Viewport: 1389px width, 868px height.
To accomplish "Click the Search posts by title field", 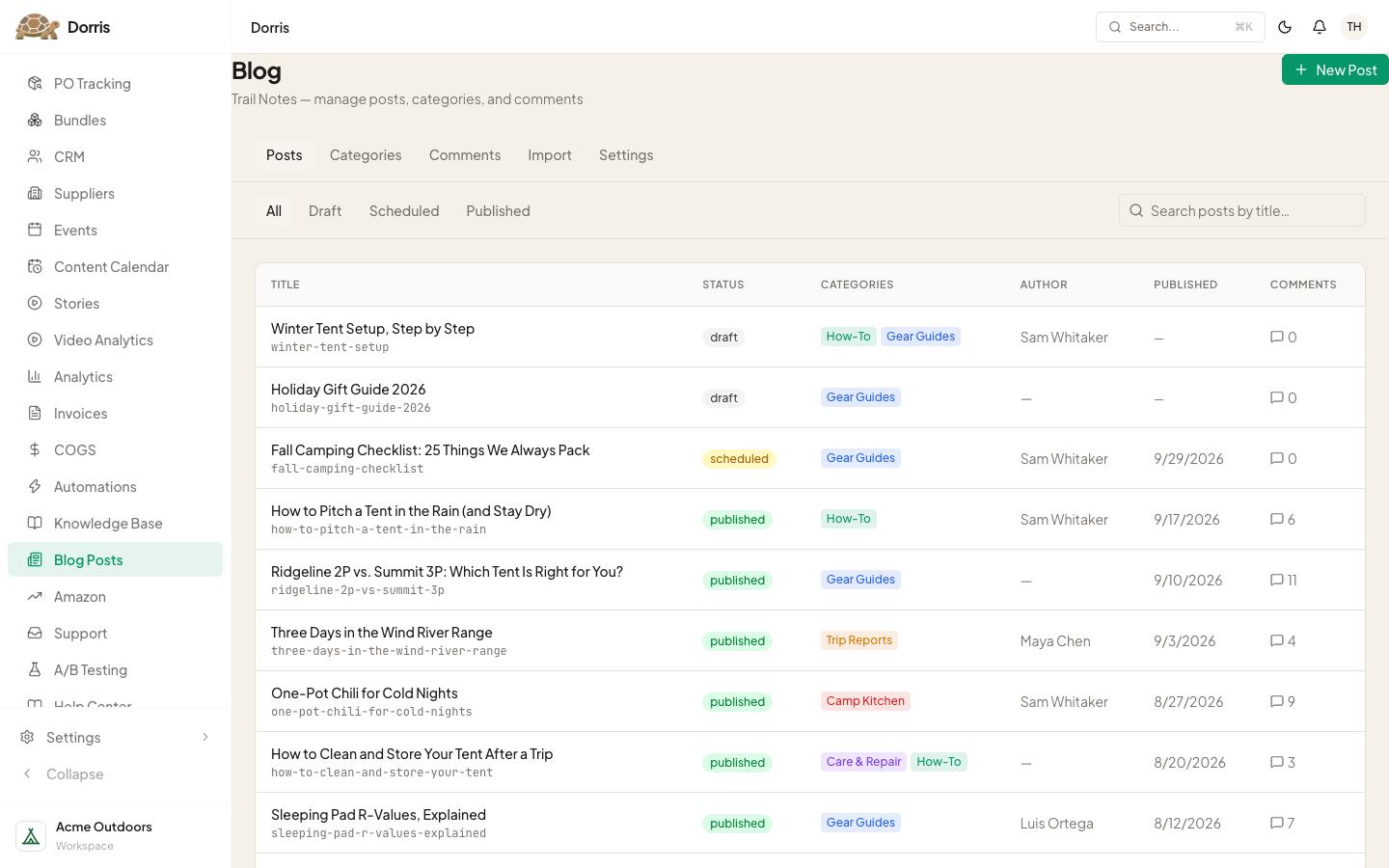I will [1242, 210].
